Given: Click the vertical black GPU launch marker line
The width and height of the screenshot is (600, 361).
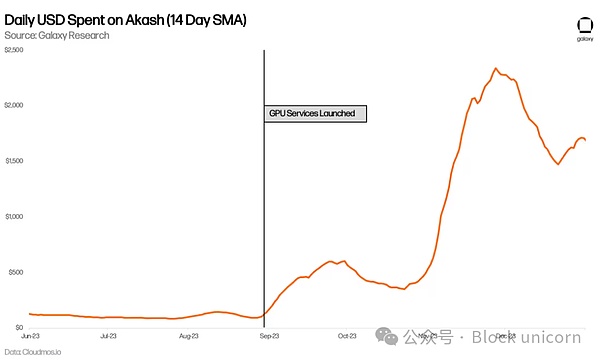Looking at the screenshot, I should click(x=264, y=188).
